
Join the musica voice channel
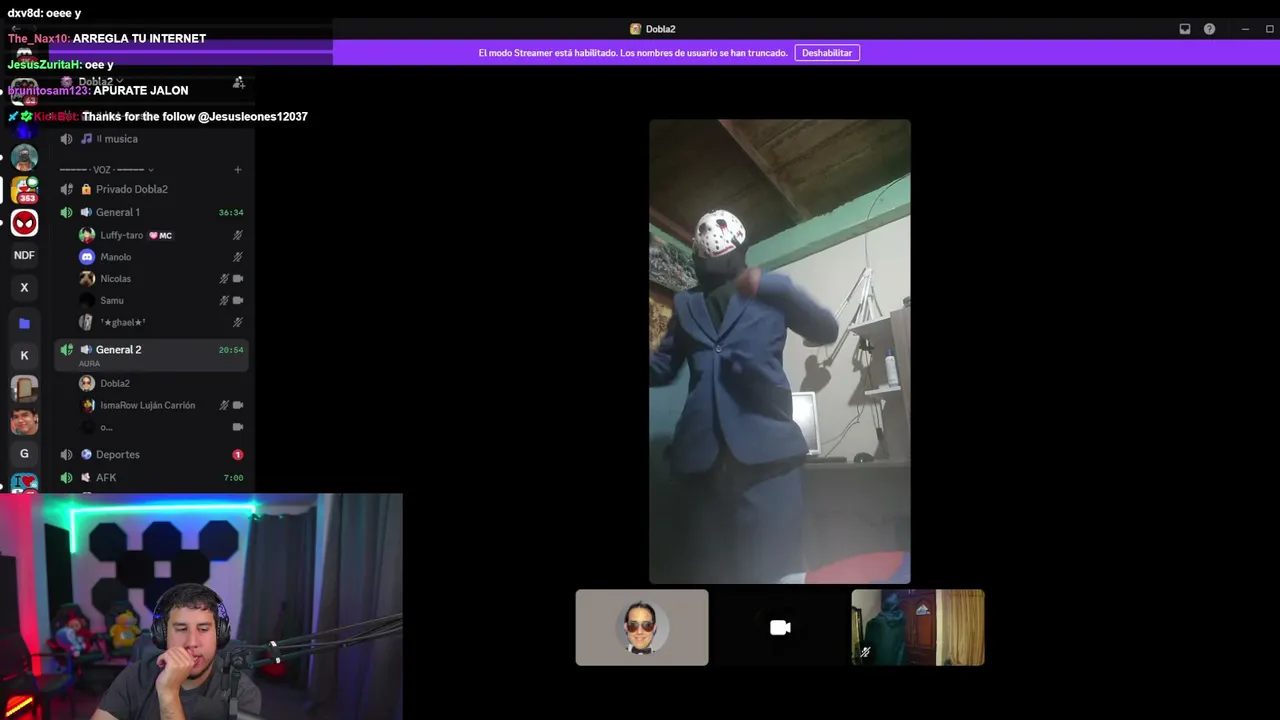(x=152, y=139)
